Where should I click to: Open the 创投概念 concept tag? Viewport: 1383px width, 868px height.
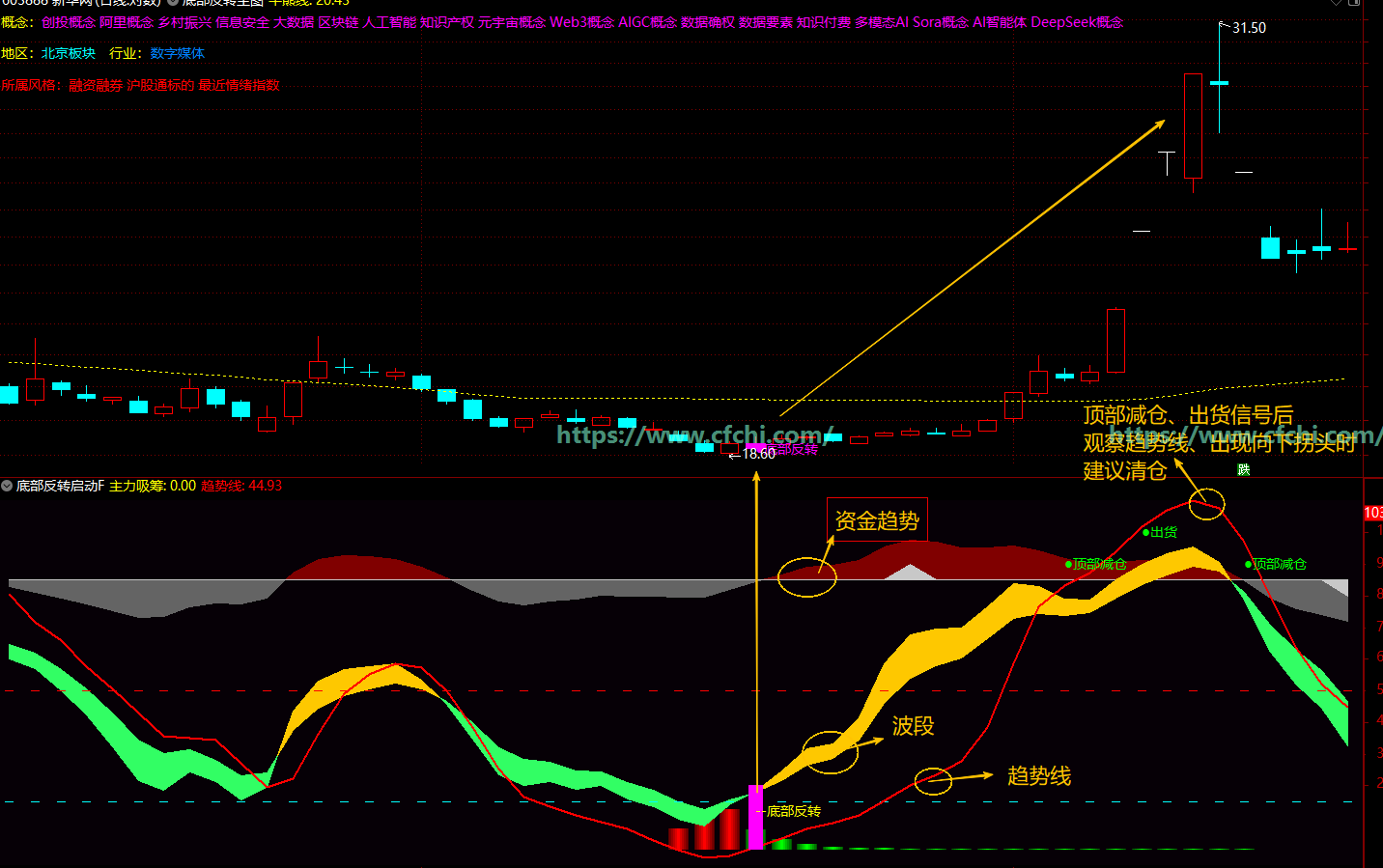point(69,22)
